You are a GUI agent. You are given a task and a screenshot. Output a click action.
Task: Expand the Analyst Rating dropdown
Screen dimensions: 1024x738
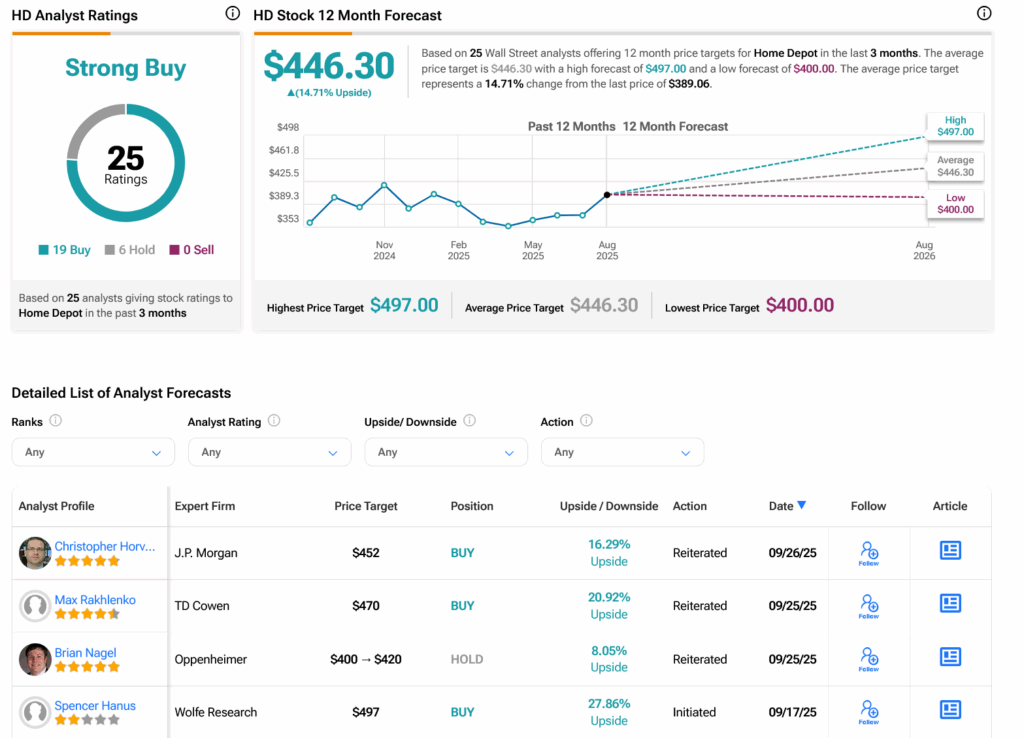(x=269, y=452)
